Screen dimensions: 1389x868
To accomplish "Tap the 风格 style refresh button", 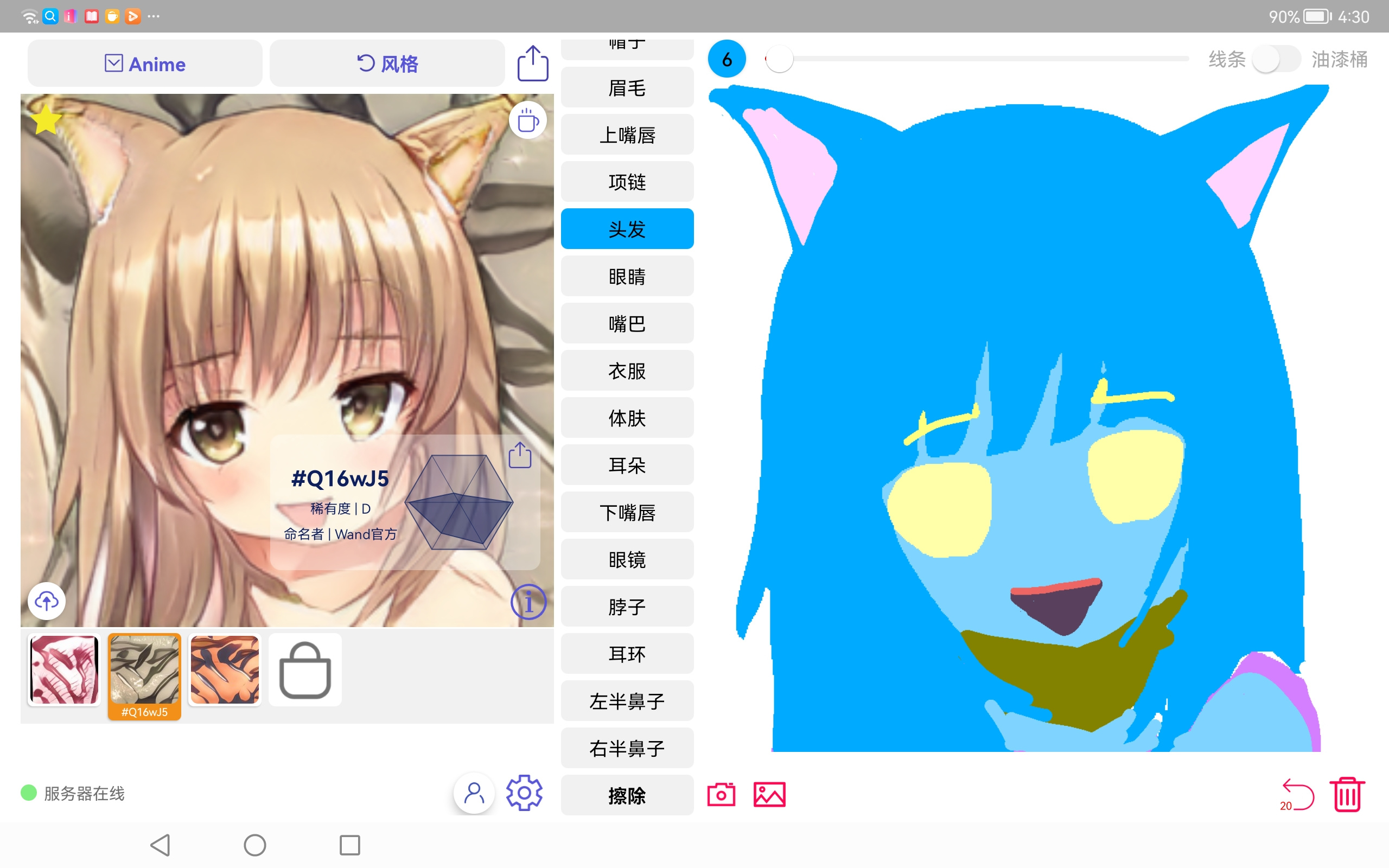I will (387, 63).
